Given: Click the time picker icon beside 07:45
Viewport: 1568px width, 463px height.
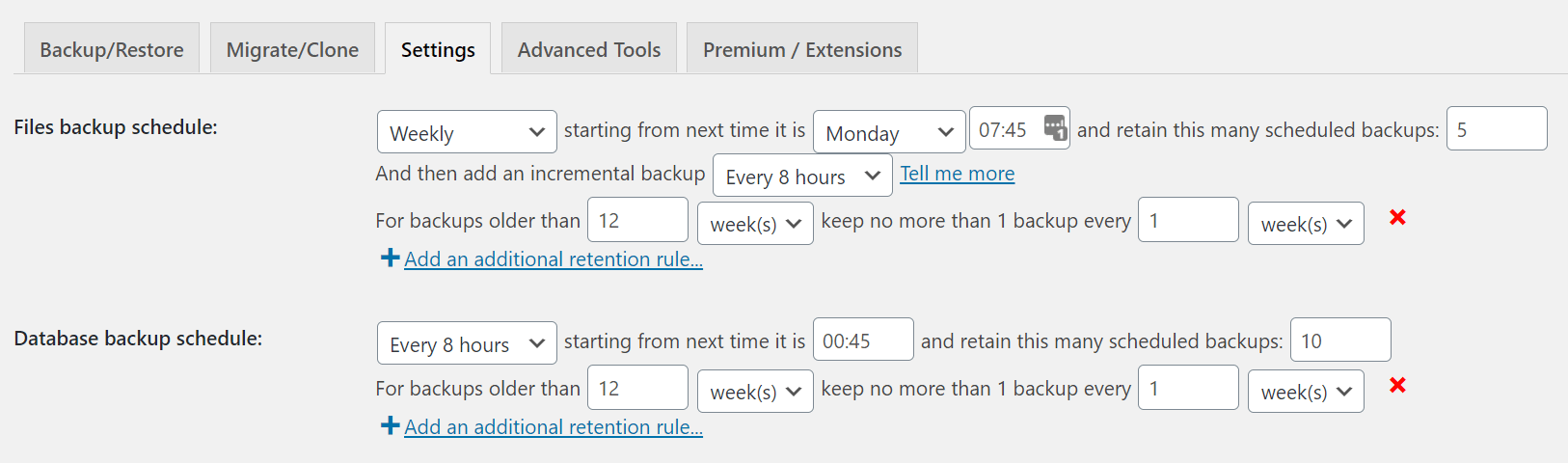Looking at the screenshot, I should tap(1055, 127).
